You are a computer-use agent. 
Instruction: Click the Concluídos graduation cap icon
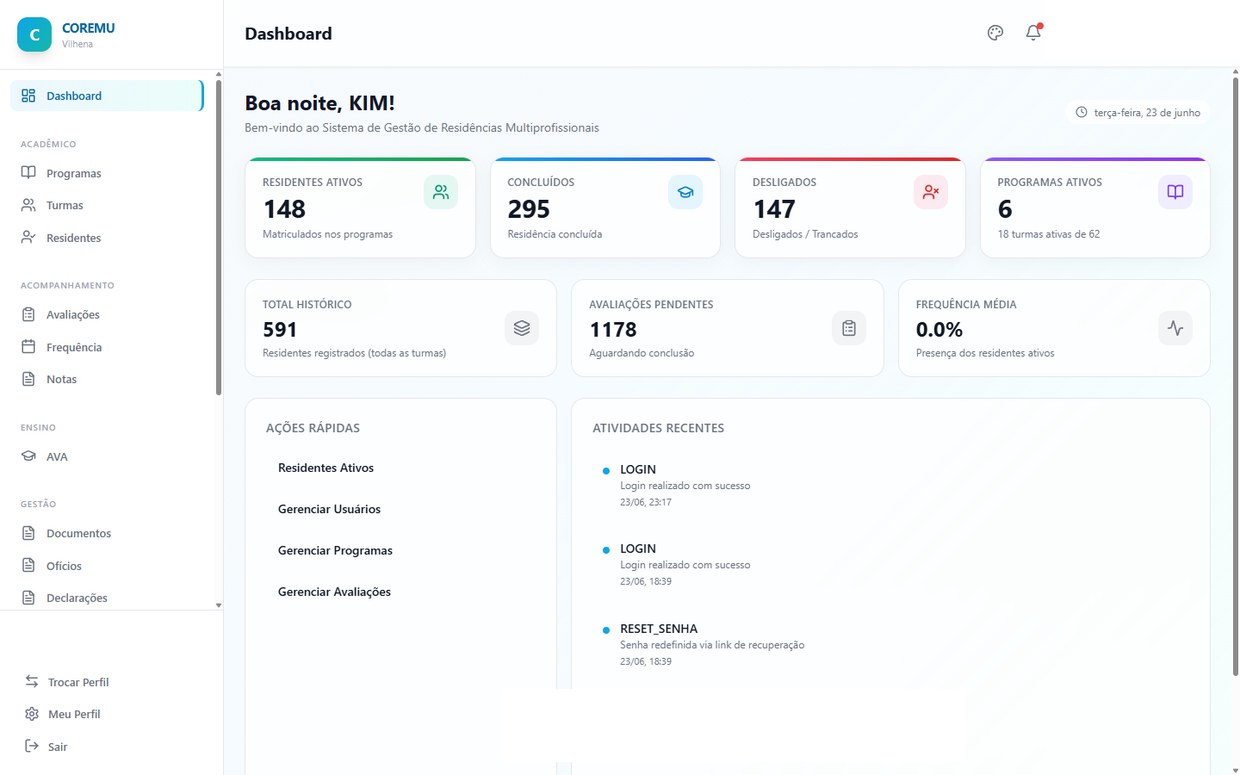685,192
